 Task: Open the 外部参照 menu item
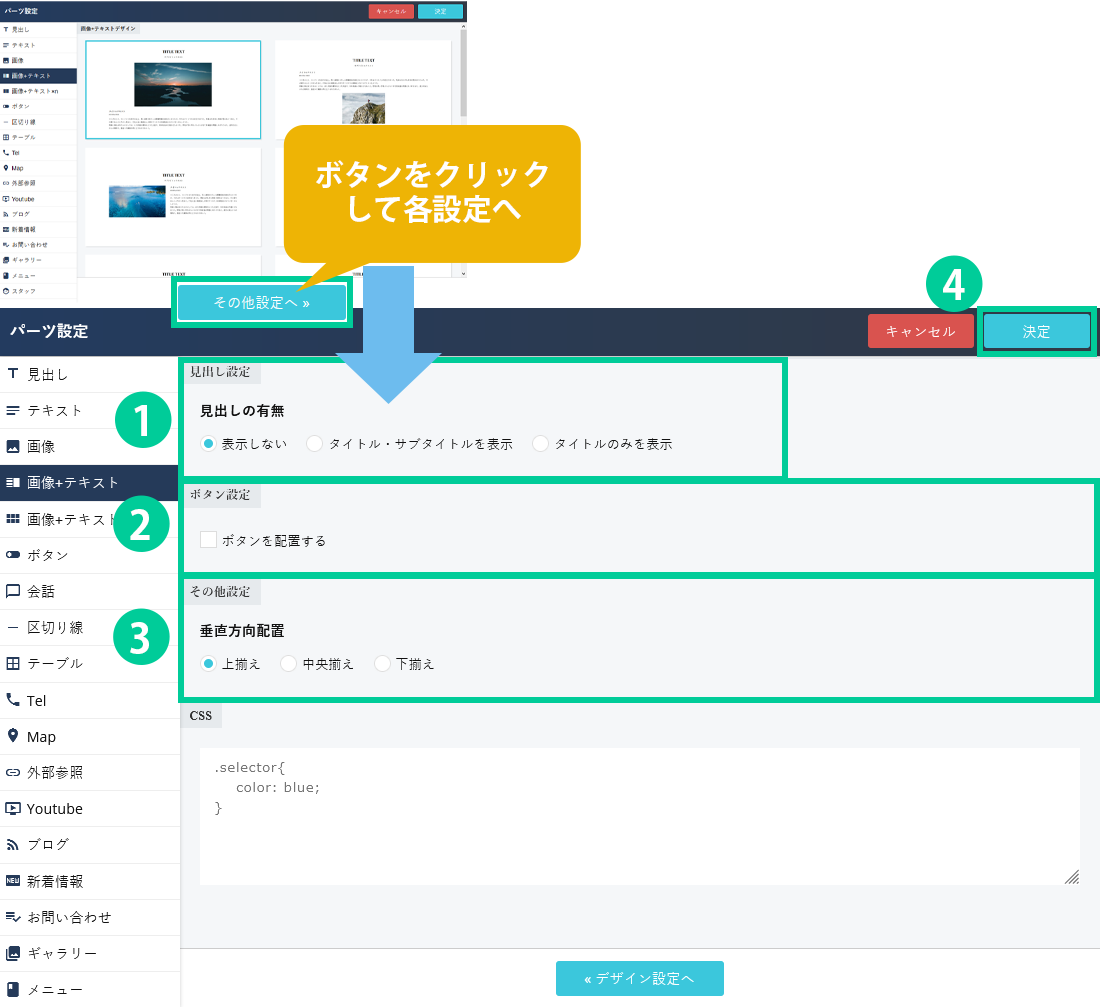click(x=55, y=772)
